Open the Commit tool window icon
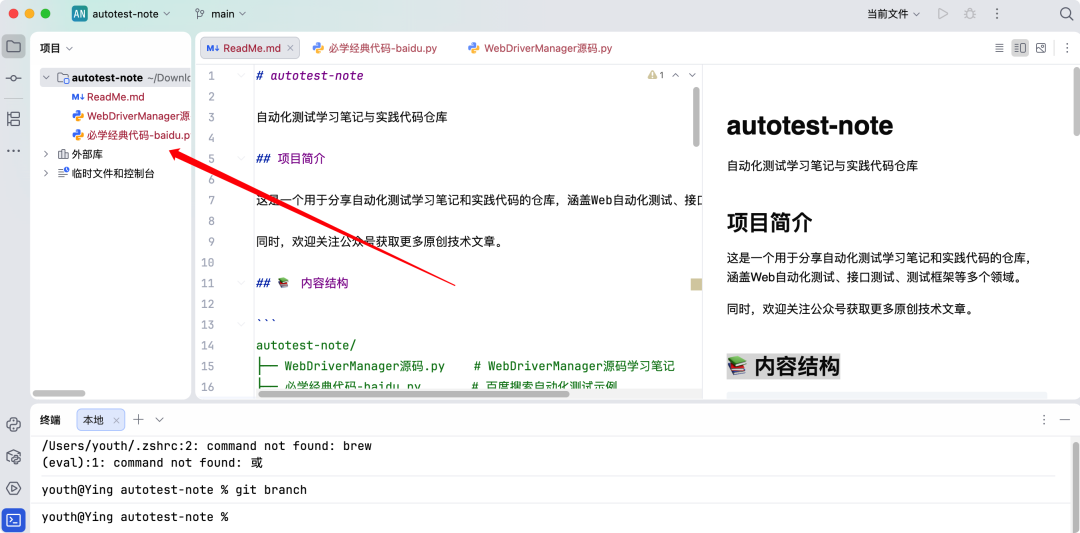The image size is (1080, 533). (x=13, y=79)
